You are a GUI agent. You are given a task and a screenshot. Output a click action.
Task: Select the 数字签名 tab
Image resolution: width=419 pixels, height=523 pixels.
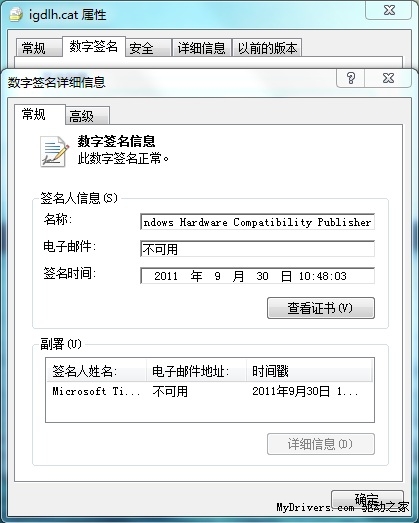94,46
